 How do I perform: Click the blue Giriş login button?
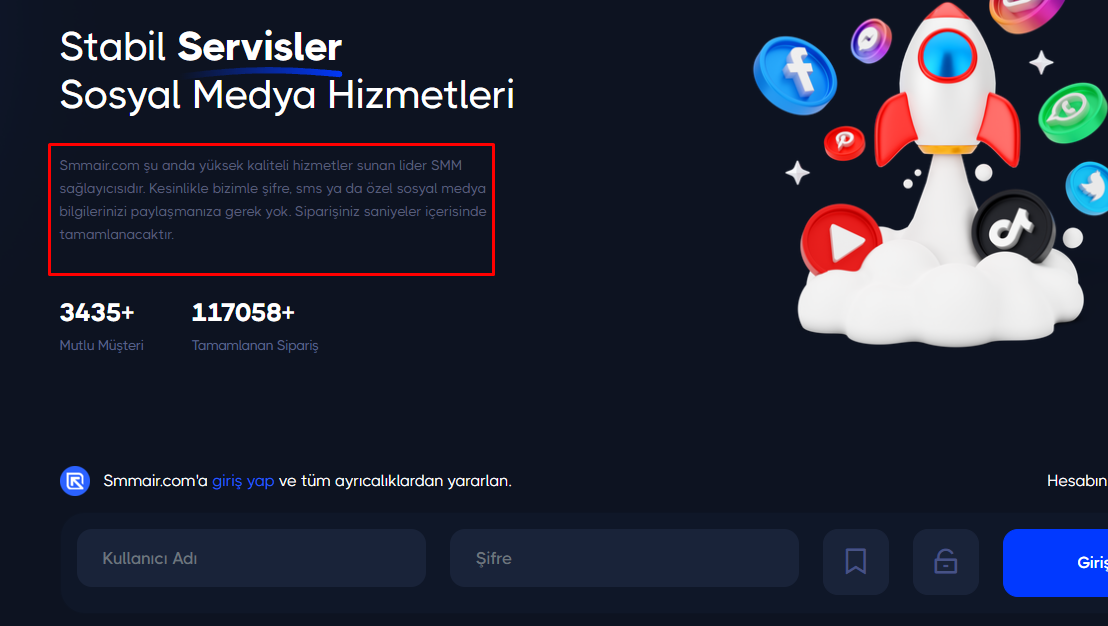pos(1056,562)
